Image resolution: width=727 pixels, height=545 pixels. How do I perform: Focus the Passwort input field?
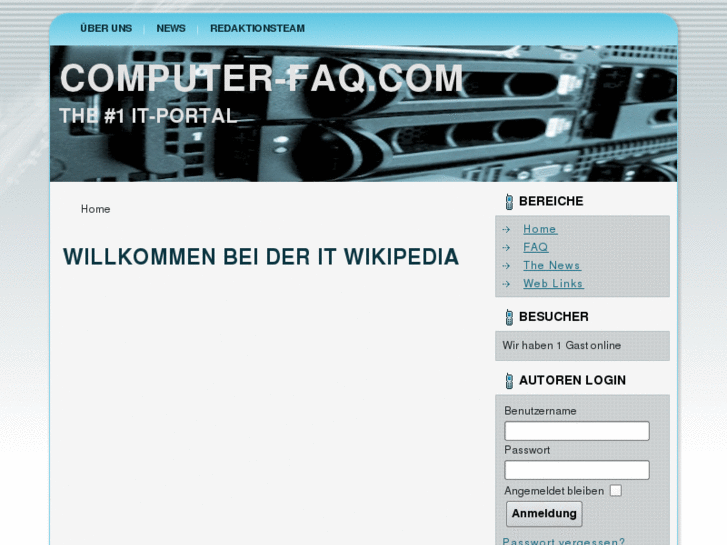pyautogui.click(x=577, y=470)
